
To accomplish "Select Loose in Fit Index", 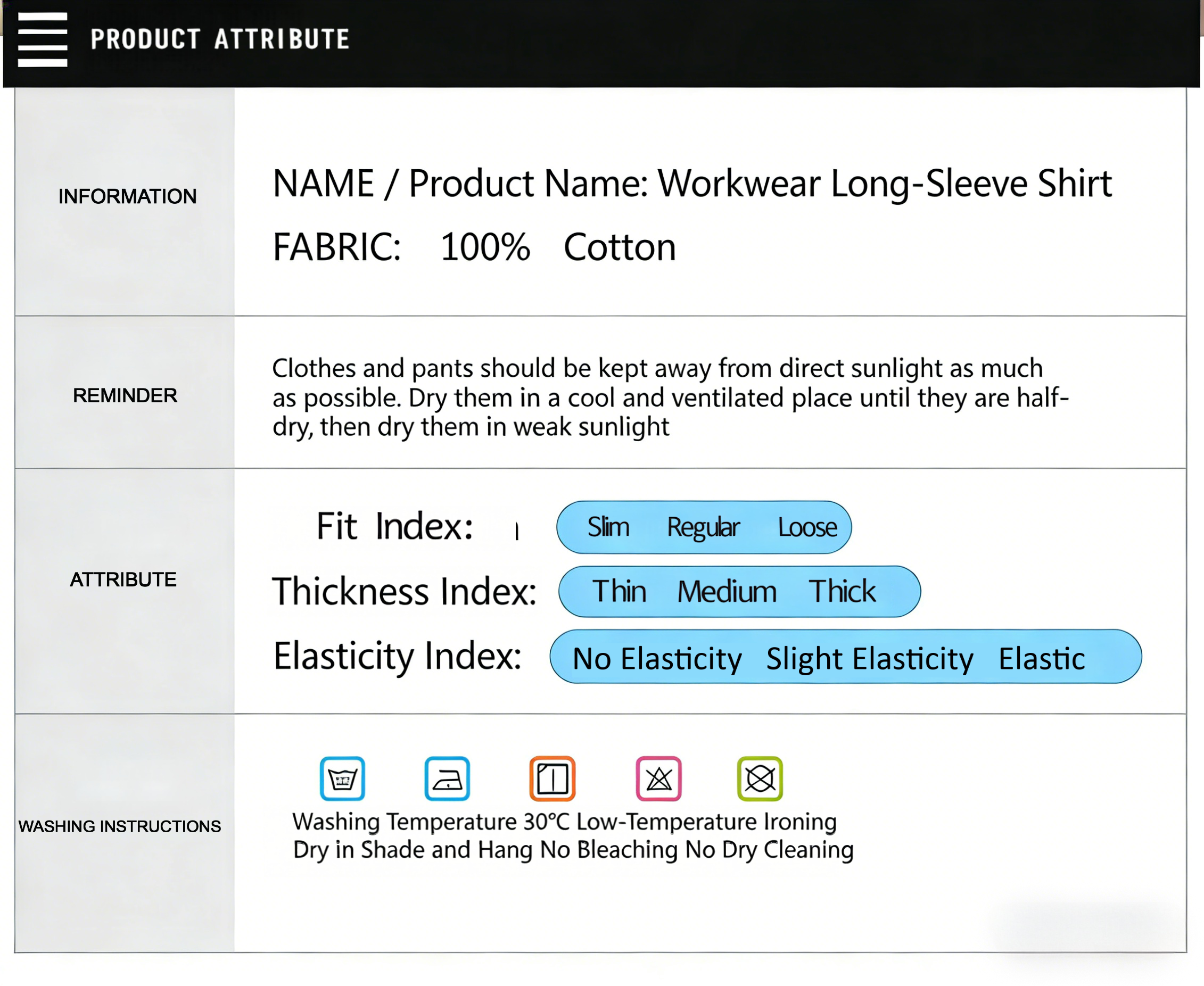I will tap(807, 527).
